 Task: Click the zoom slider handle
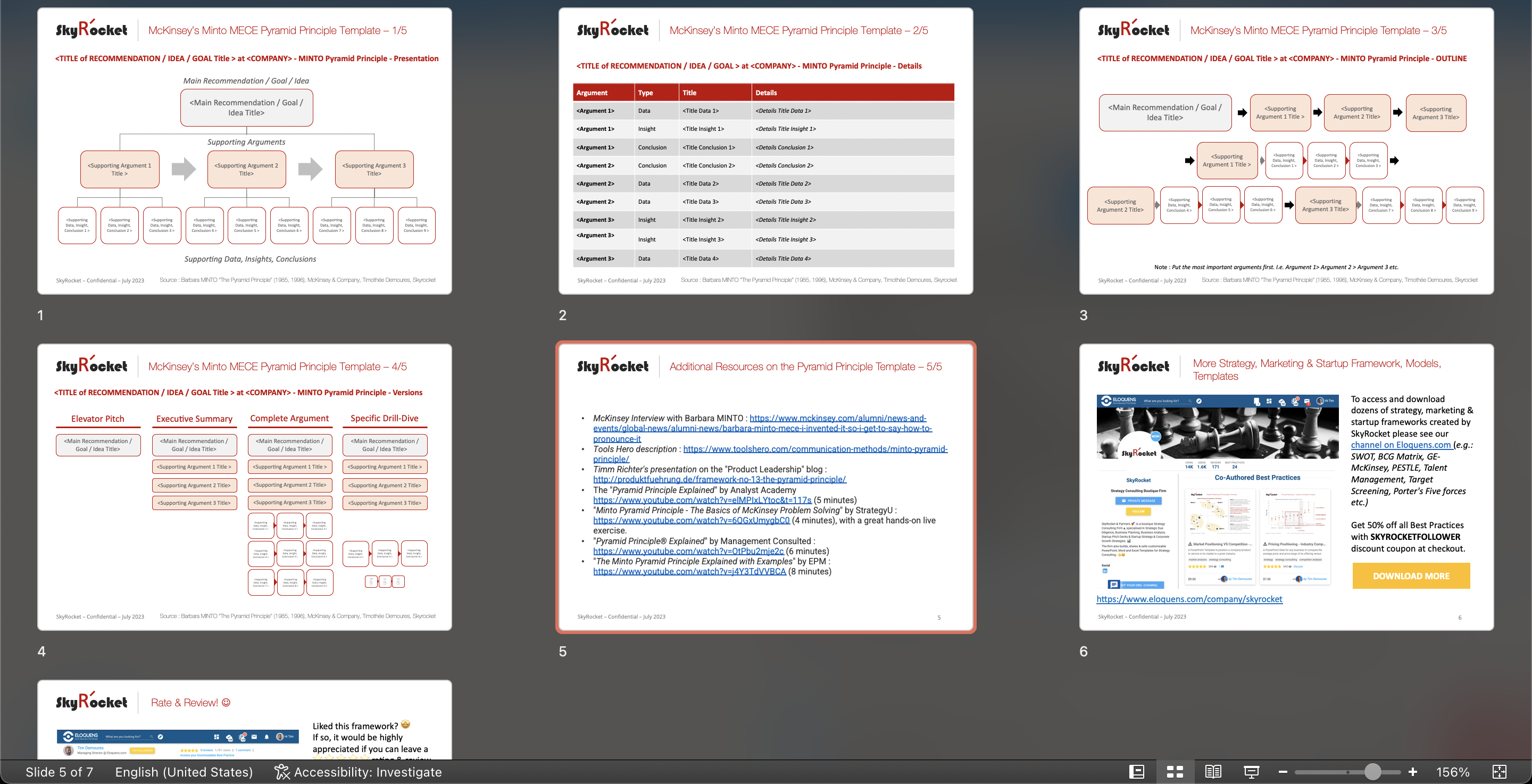coord(1372,772)
